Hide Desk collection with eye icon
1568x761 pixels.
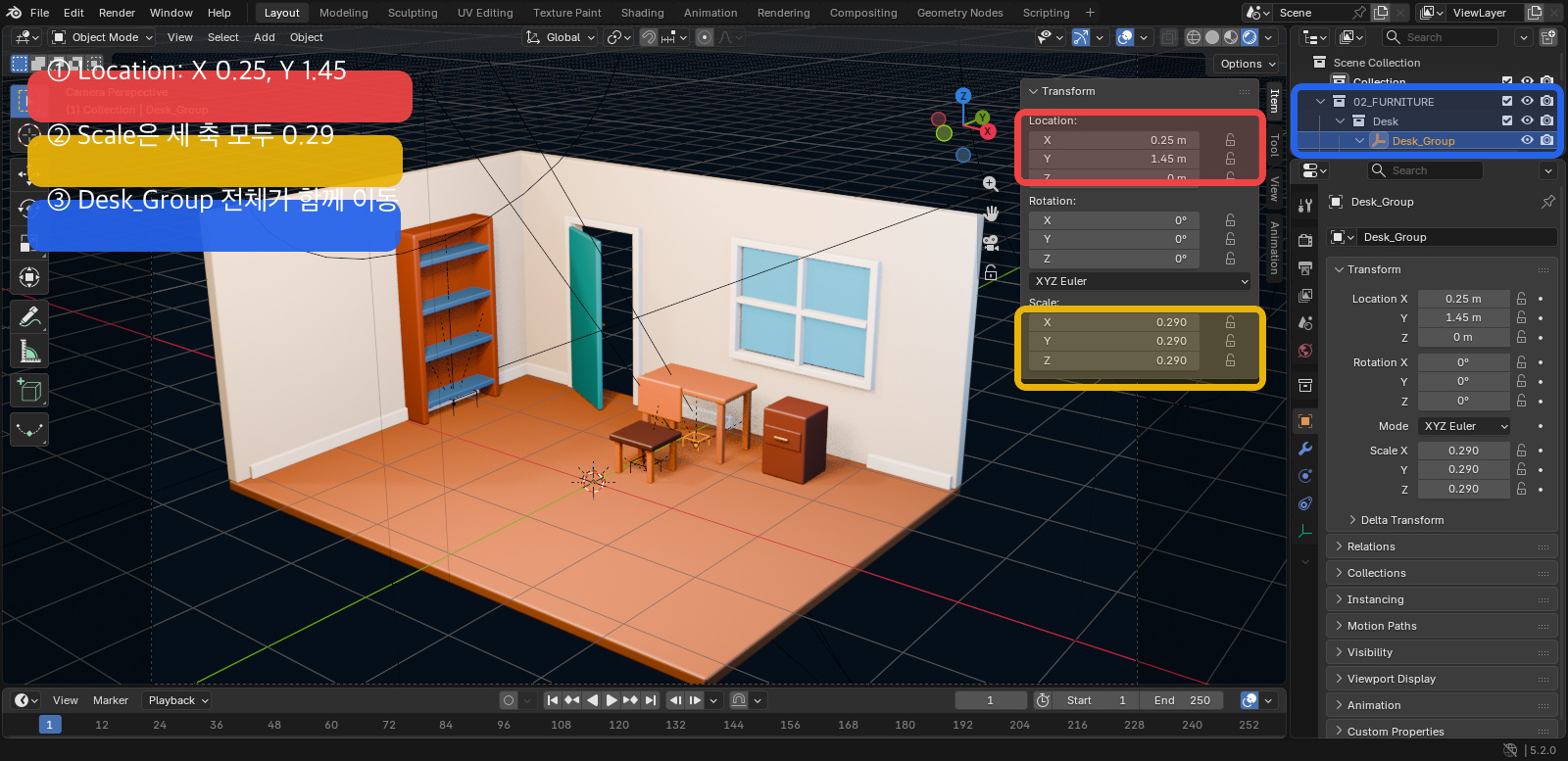(1527, 121)
